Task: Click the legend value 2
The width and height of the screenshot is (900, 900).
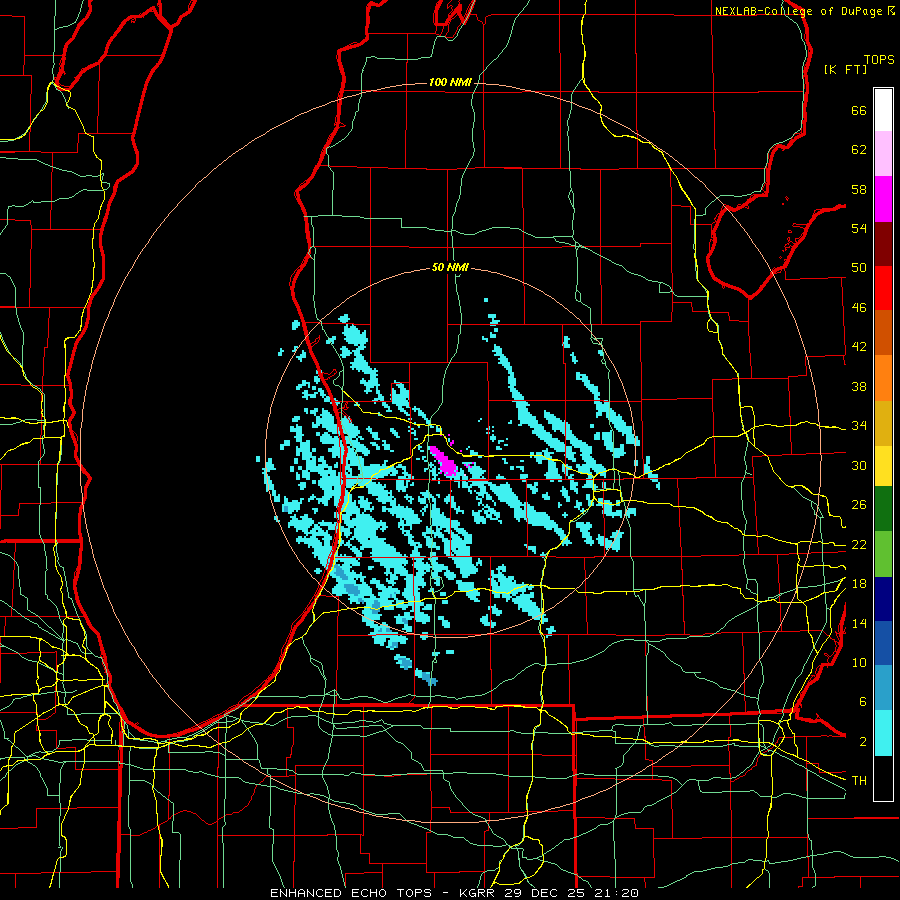Action: pyautogui.click(x=863, y=742)
